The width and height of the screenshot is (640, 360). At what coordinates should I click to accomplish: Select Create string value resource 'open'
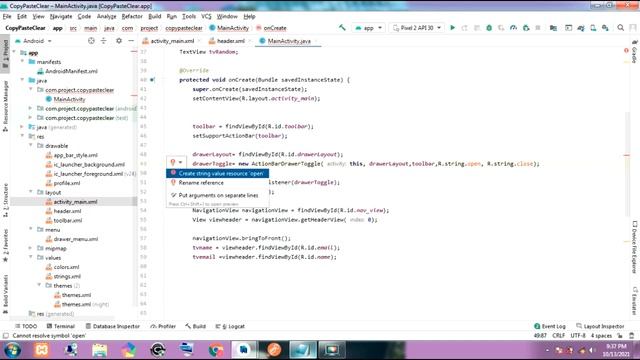tap(218, 173)
